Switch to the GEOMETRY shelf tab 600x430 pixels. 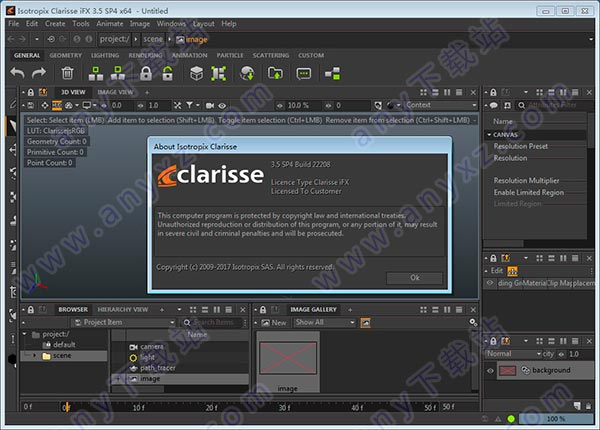click(x=65, y=55)
